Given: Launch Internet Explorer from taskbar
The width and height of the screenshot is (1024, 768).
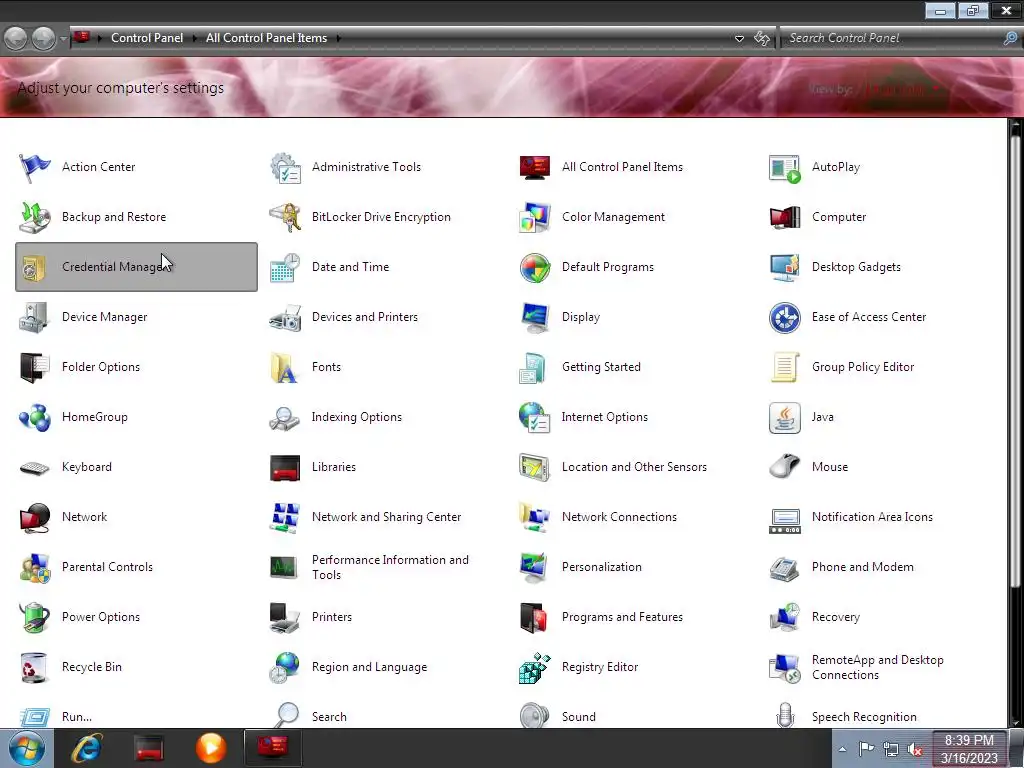Looking at the screenshot, I should (86, 748).
